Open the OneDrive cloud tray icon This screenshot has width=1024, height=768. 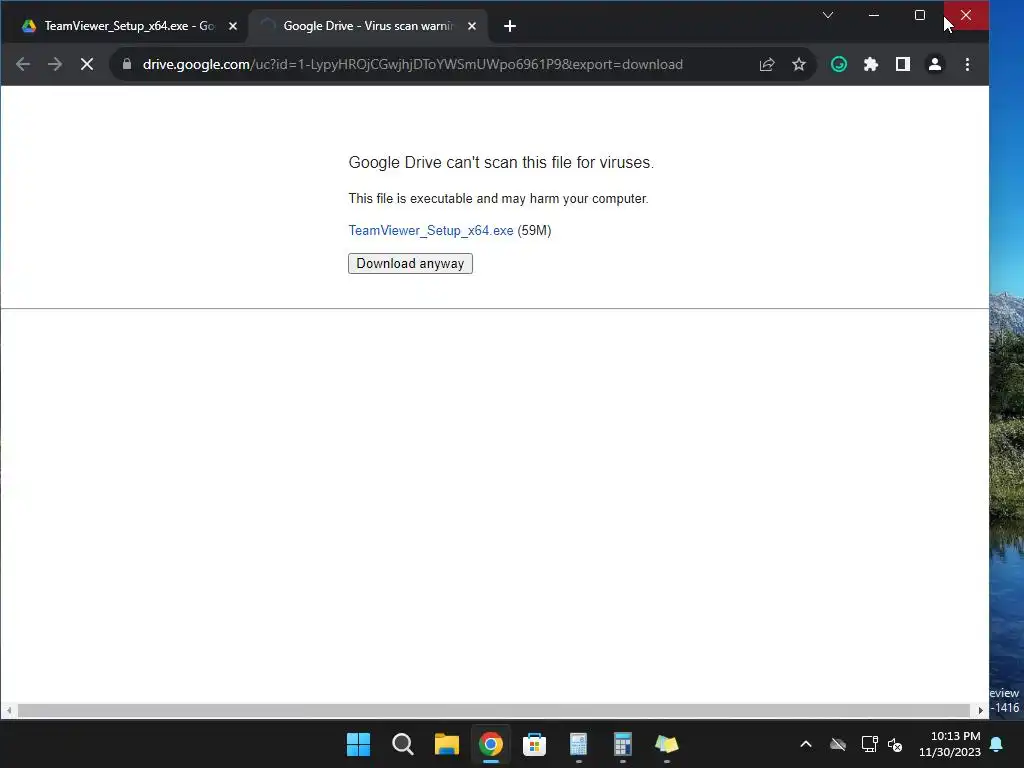(838, 744)
